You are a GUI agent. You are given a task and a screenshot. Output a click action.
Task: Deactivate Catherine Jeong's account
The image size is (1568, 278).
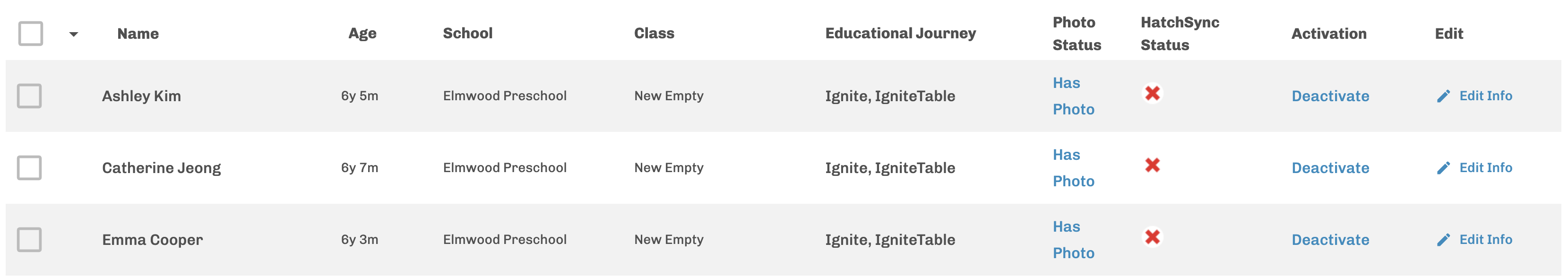pyautogui.click(x=1330, y=168)
